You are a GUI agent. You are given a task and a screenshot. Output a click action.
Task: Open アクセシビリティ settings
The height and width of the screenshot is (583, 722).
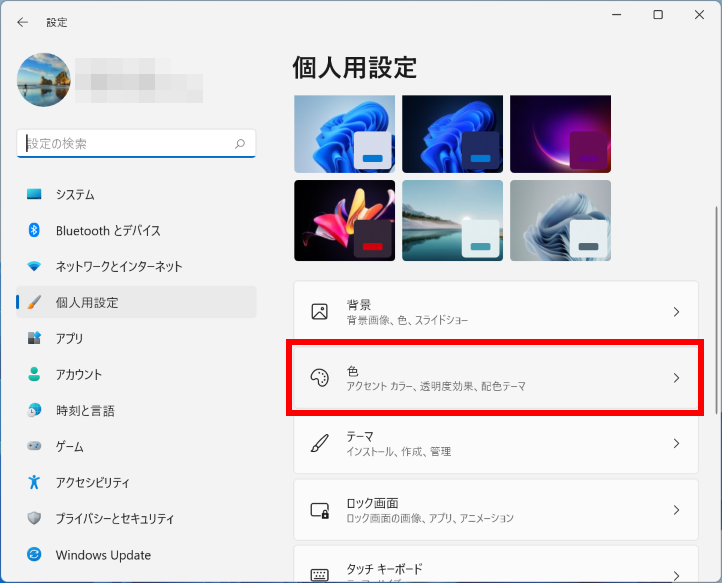point(136,482)
